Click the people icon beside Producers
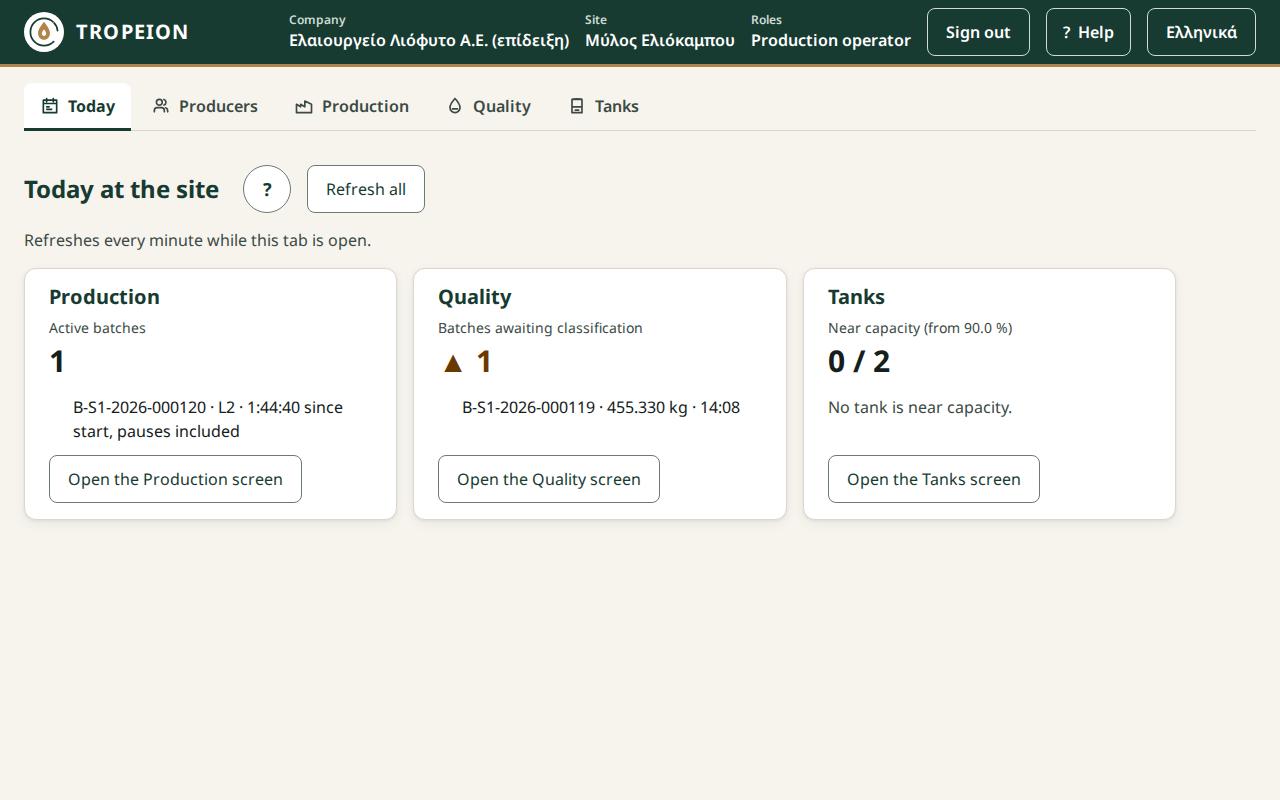1280x800 pixels. pyautogui.click(x=161, y=106)
